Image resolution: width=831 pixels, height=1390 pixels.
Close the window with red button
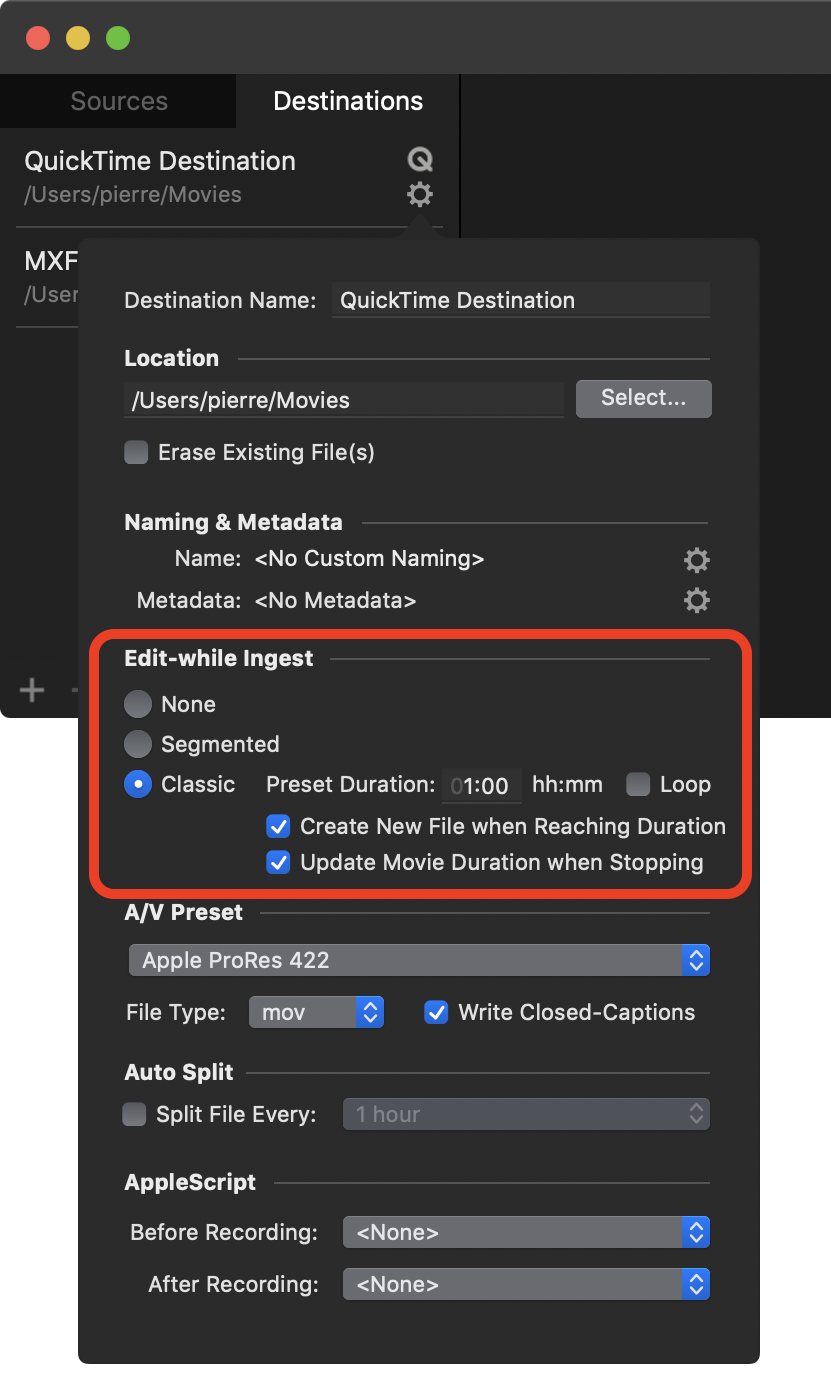(x=38, y=39)
